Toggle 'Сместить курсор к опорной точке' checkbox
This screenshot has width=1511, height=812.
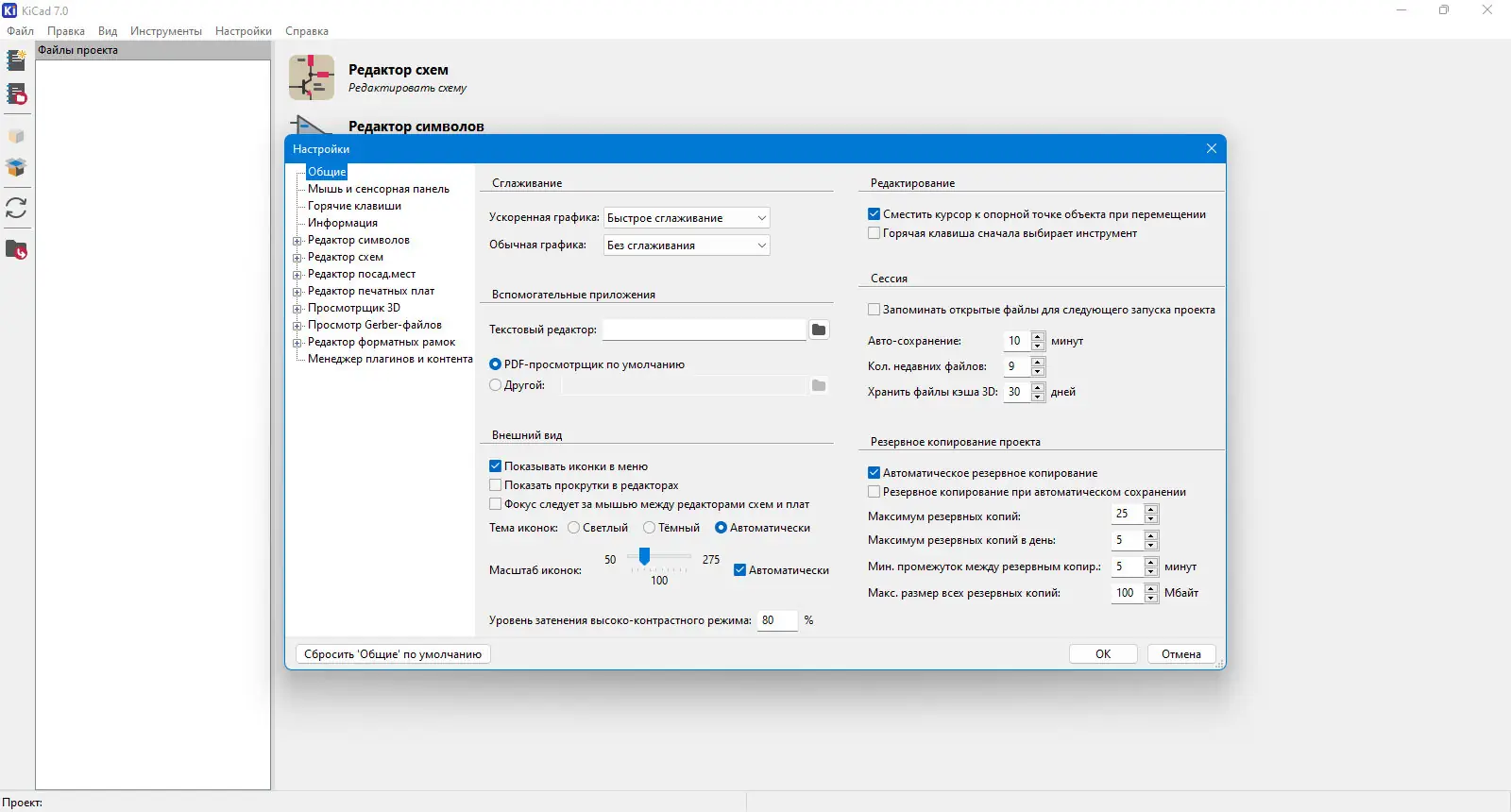pos(874,214)
